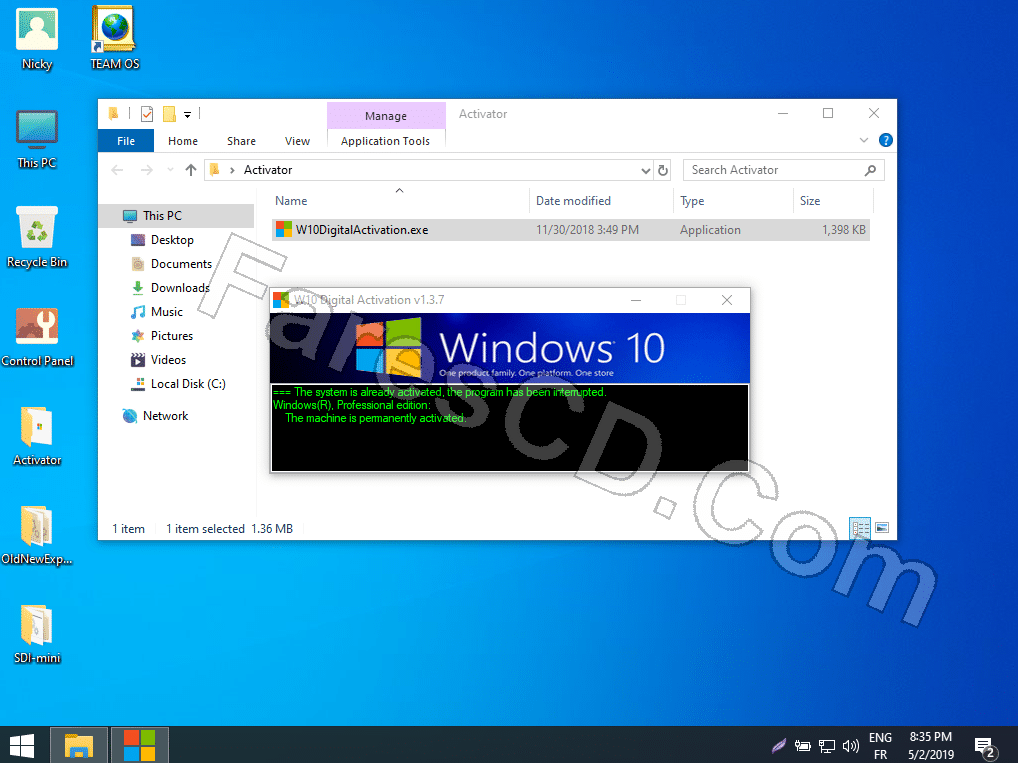Expand the Explorer ribbon with chevron
This screenshot has width=1018, height=763.
863,140
